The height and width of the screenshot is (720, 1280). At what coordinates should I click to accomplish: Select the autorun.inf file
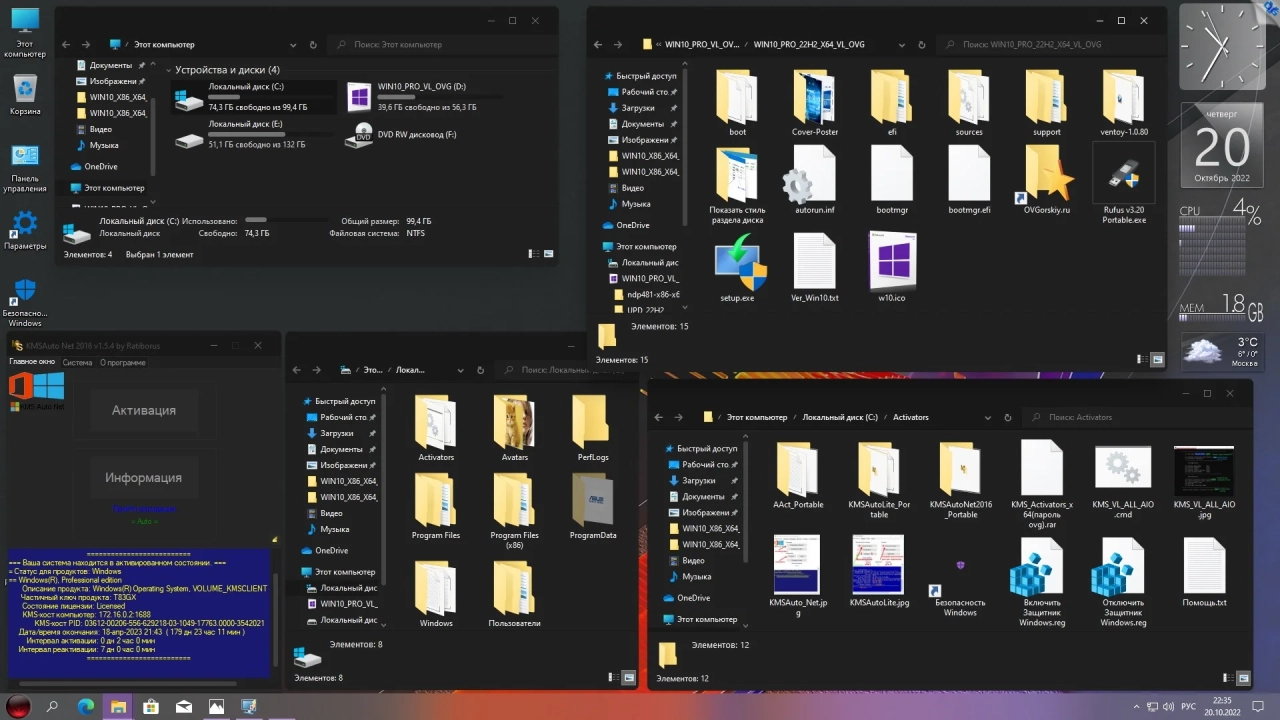pos(815,181)
